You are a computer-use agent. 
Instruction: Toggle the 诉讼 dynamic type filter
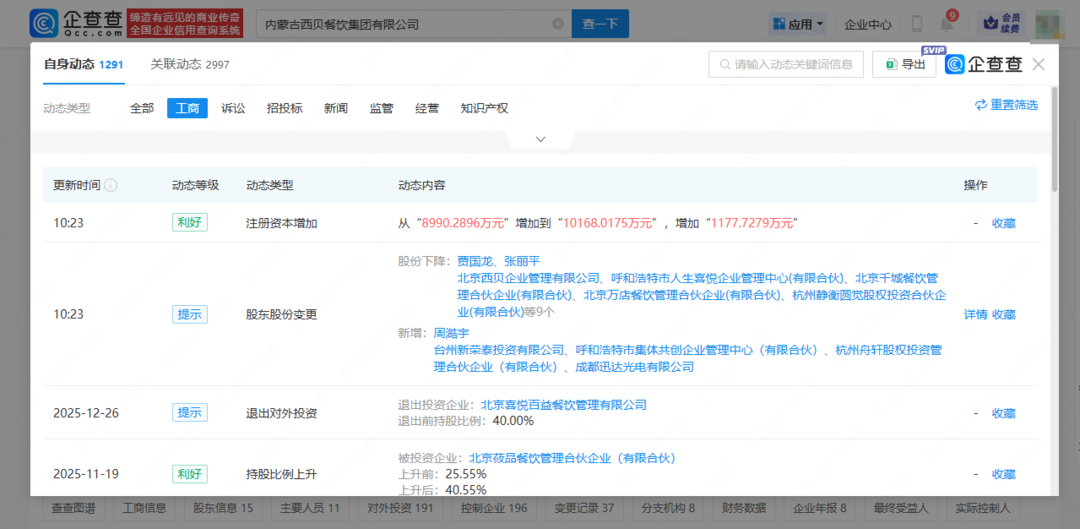(x=232, y=108)
